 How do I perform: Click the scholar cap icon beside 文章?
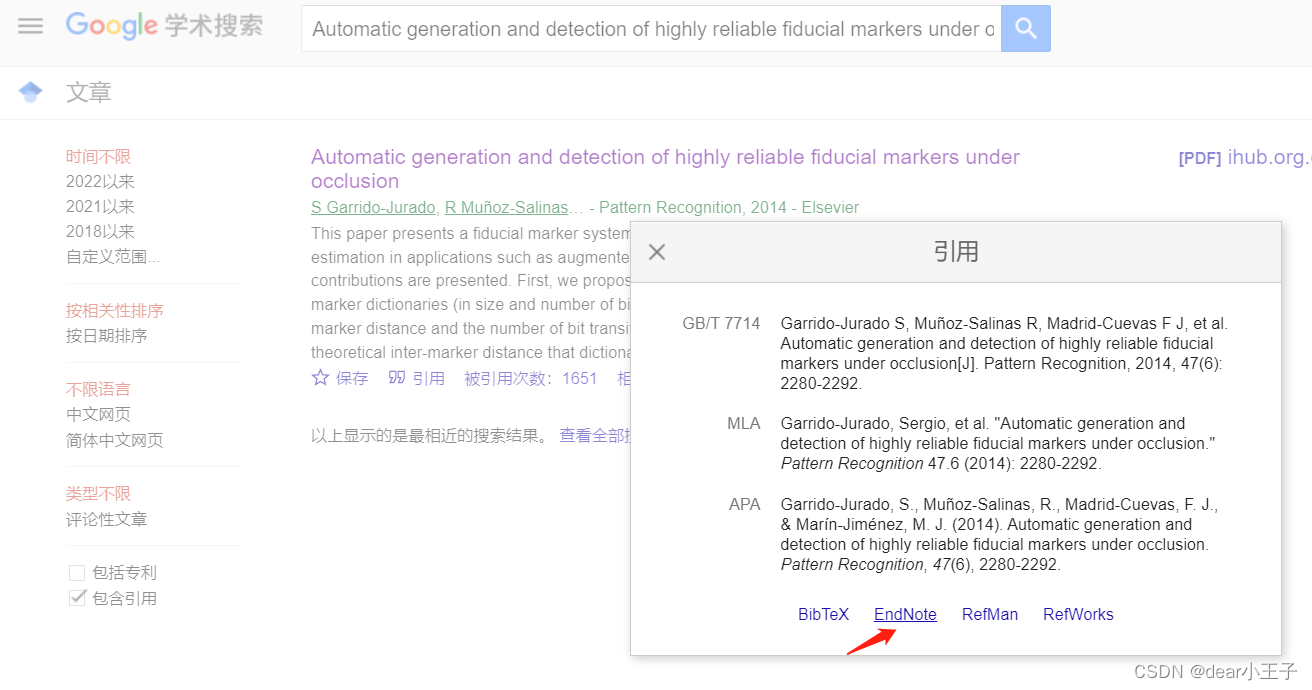coord(31,93)
